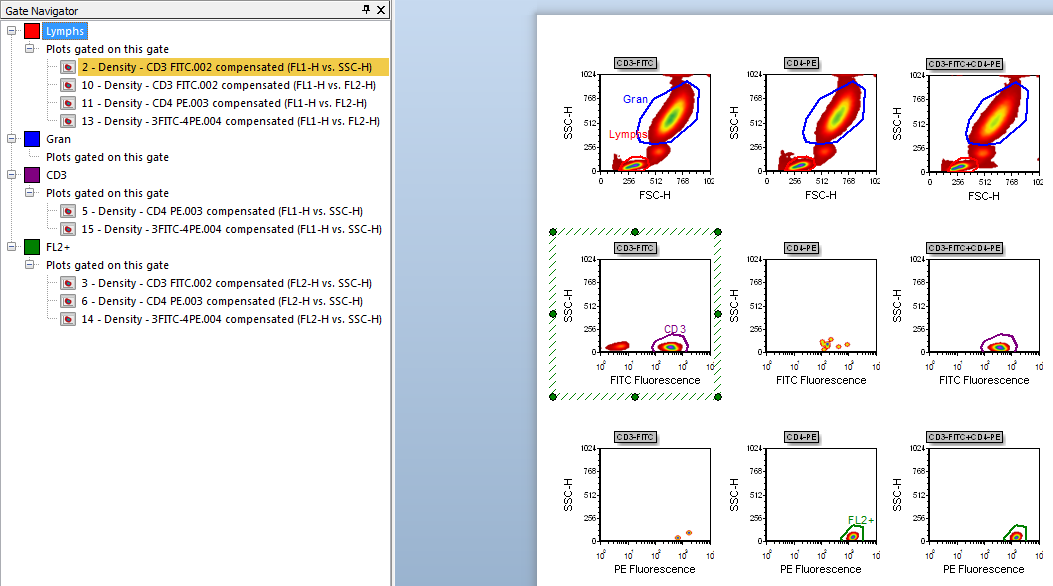Click the plot icon for 11 - CD4 PE.003
Image resolution: width=1053 pixels, height=586 pixels.
click(68, 103)
